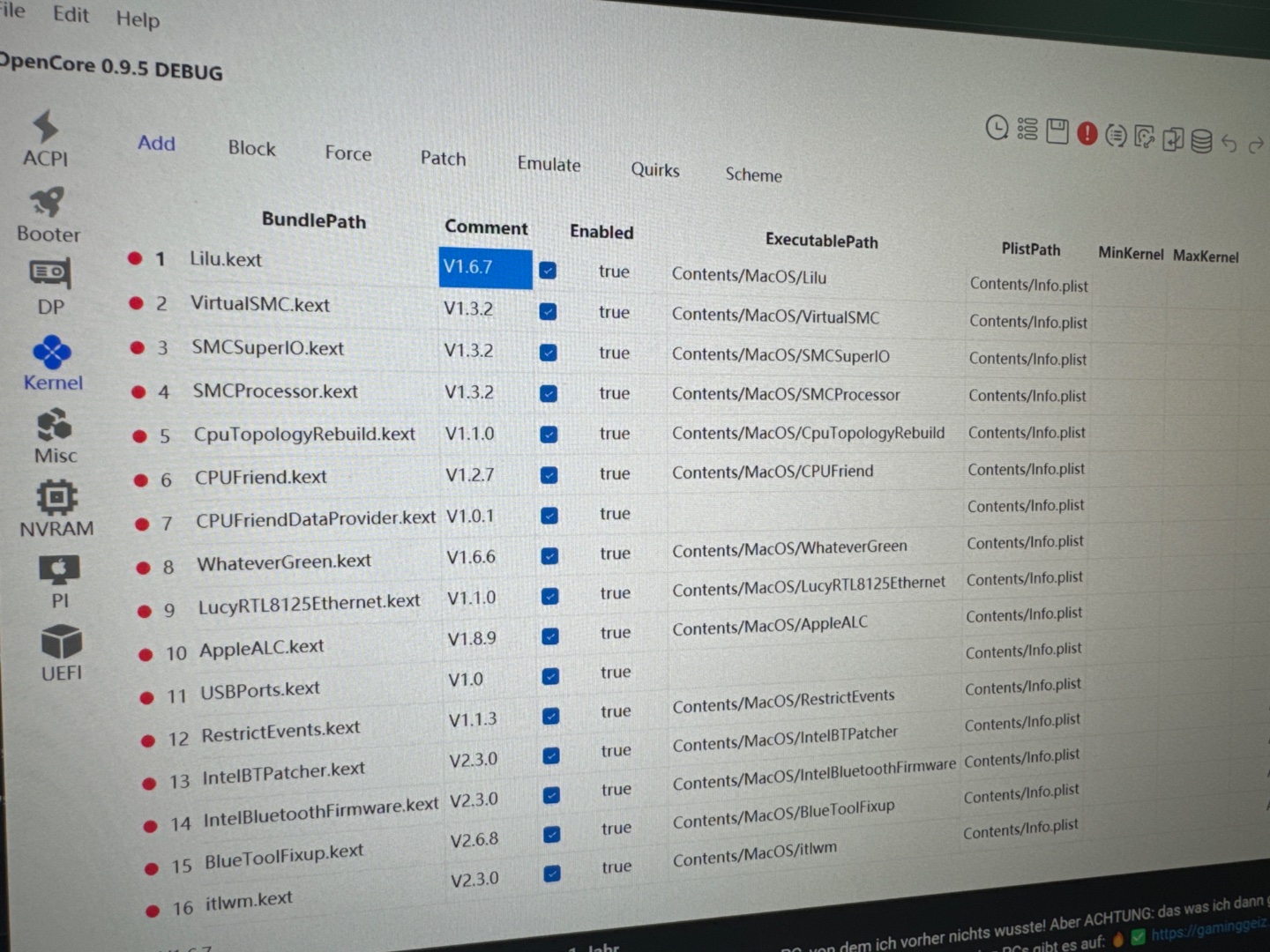Disable the itlwm.kext checkbox
Screen dimensions: 1270x952
[552, 873]
